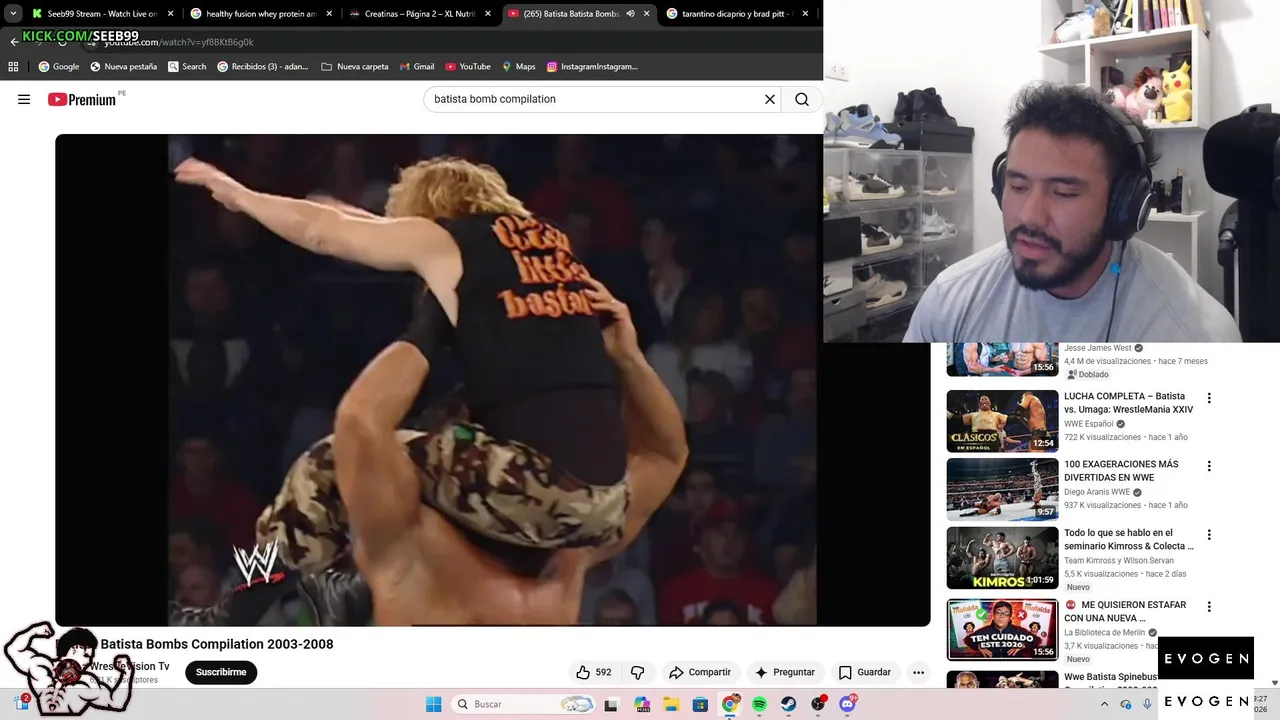
Task: Open the Chrome apps grid shortcut
Action: pos(13,67)
